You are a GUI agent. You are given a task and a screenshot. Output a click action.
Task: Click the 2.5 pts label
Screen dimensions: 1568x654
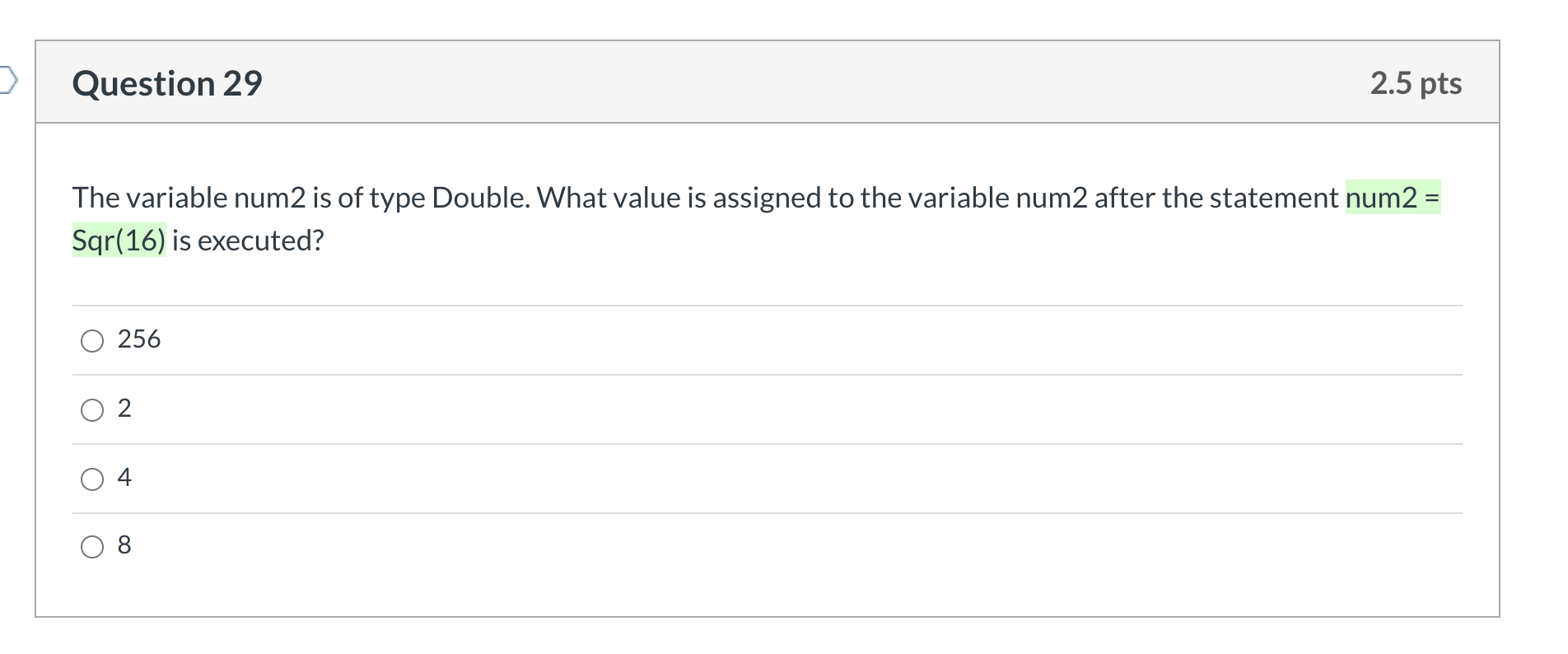(1416, 82)
